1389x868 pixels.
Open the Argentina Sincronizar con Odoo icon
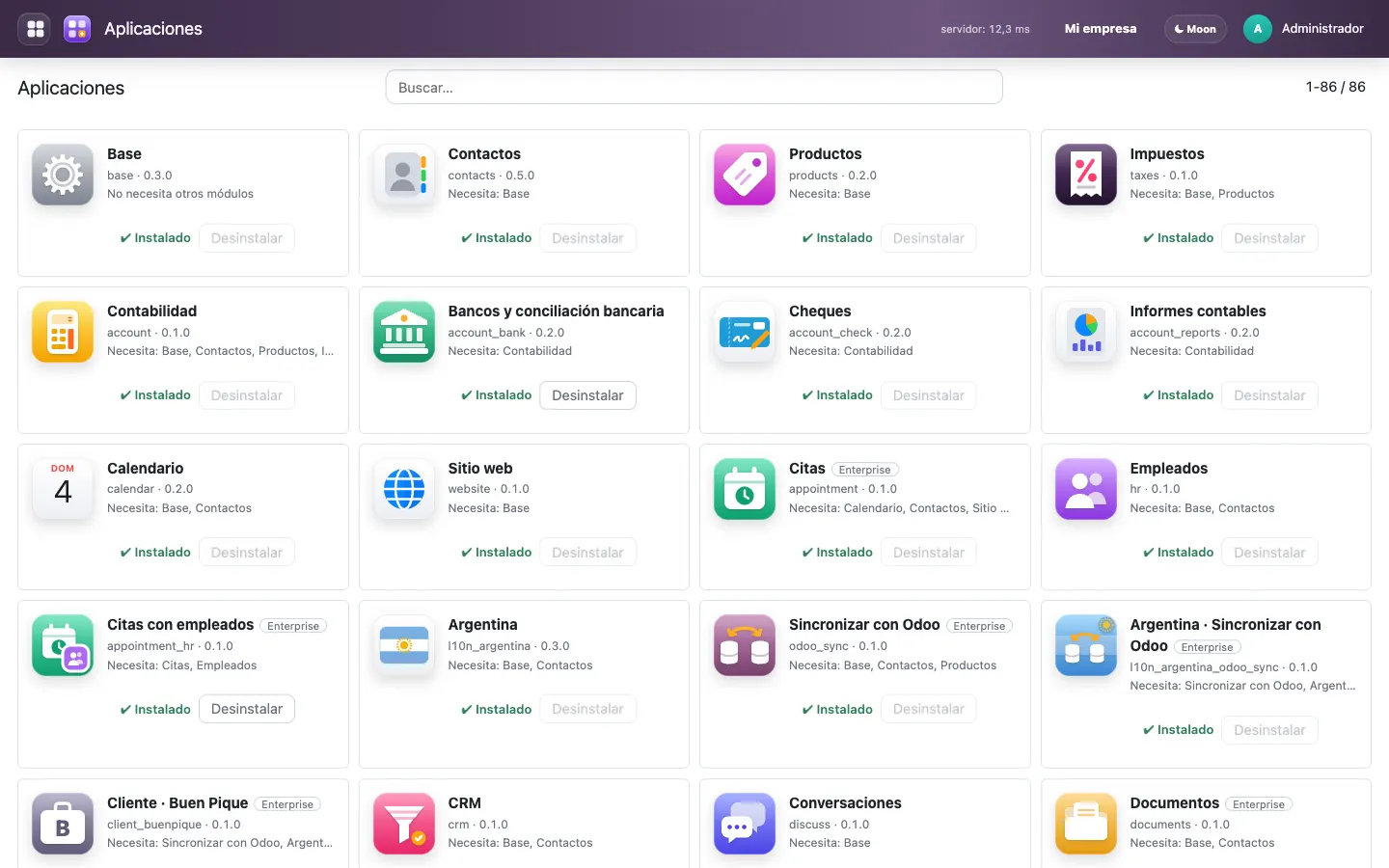1086,645
